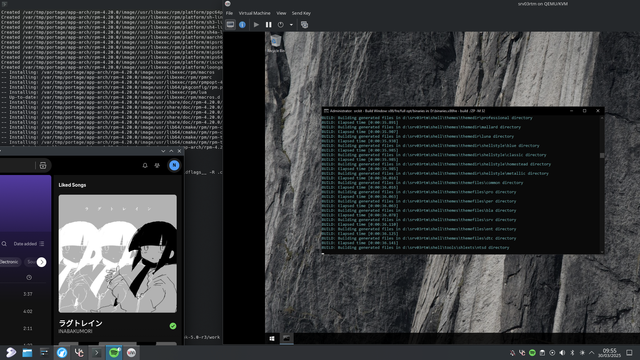Expand shutdown options dropdown arrow
Screen dimensions: 640x360
pos(291,24)
